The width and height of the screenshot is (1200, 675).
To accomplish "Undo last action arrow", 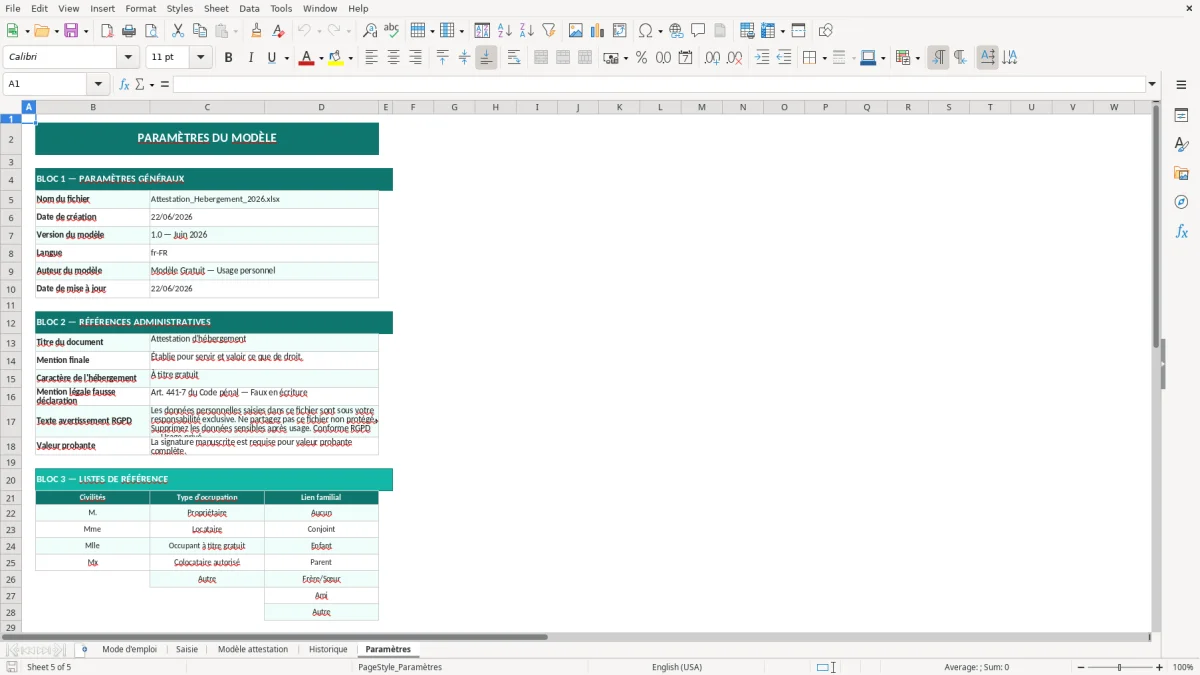I will tap(305, 31).
